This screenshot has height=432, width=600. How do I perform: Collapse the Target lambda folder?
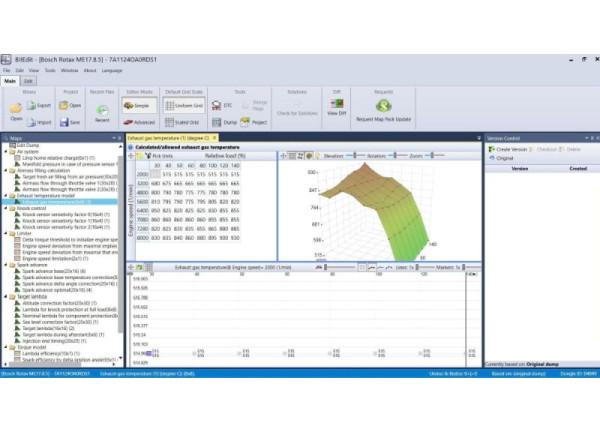click(5, 296)
